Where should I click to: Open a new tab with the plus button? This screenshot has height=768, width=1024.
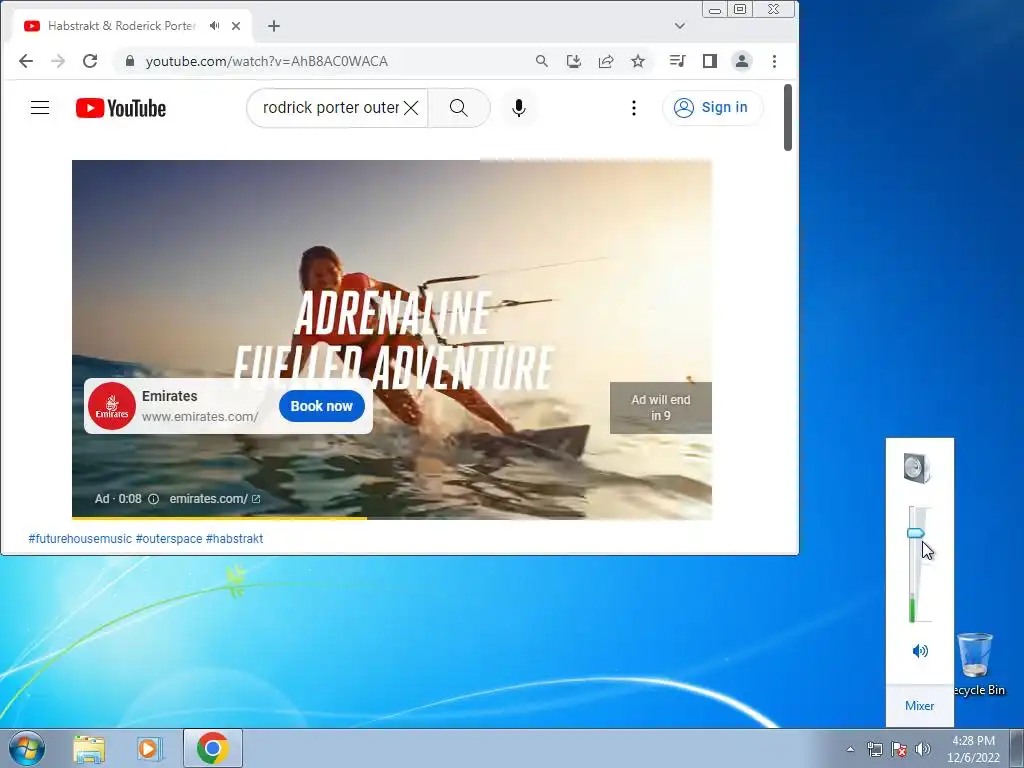click(274, 26)
